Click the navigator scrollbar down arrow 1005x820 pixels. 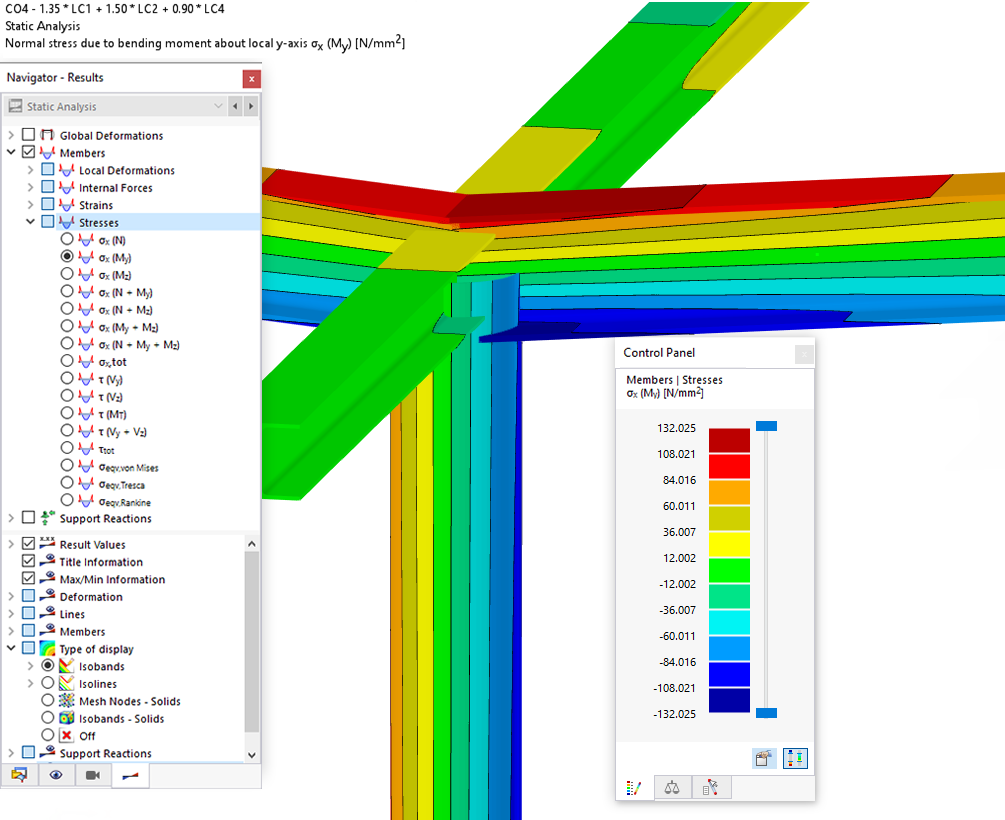point(252,755)
